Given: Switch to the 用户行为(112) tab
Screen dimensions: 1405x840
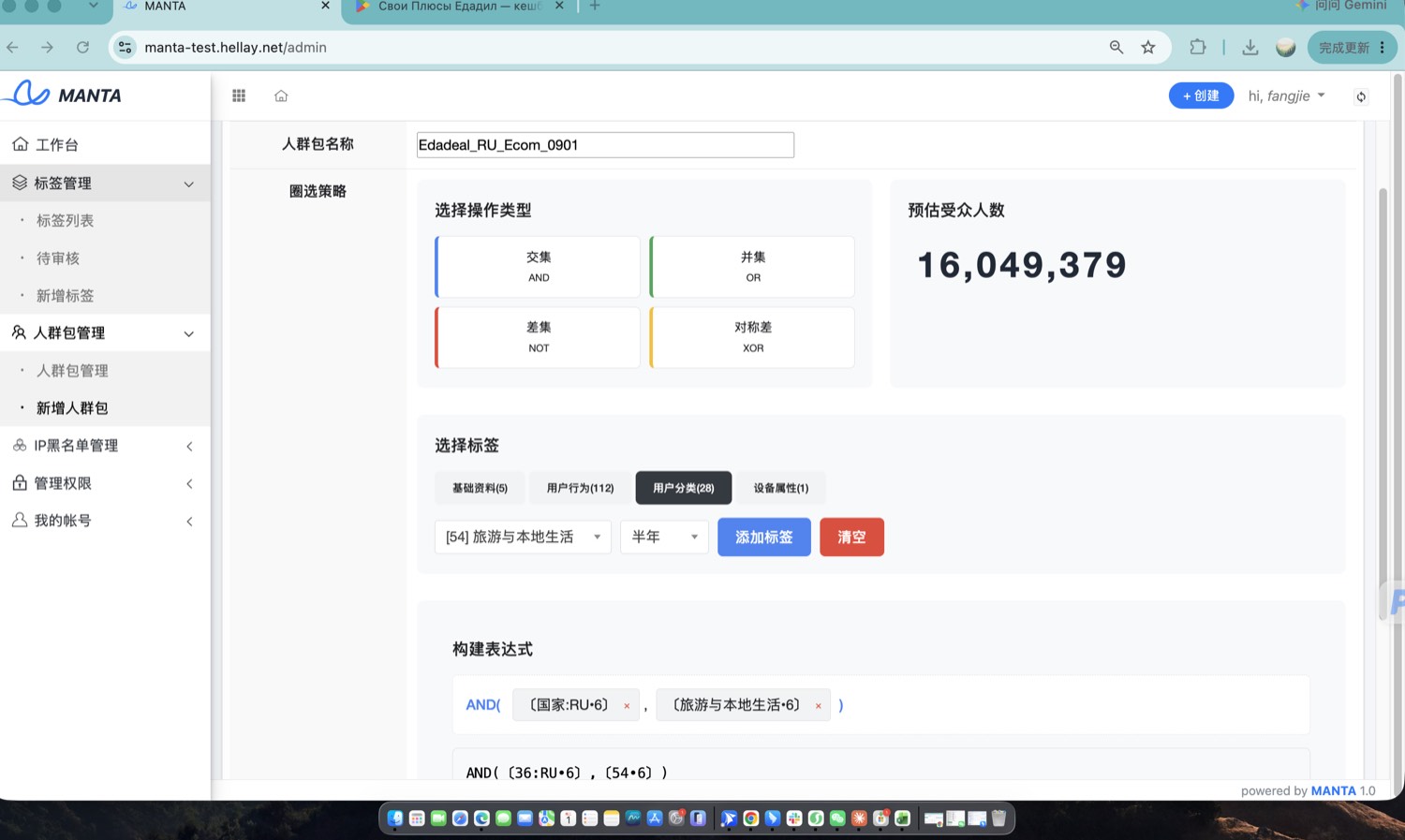Looking at the screenshot, I should 580,488.
